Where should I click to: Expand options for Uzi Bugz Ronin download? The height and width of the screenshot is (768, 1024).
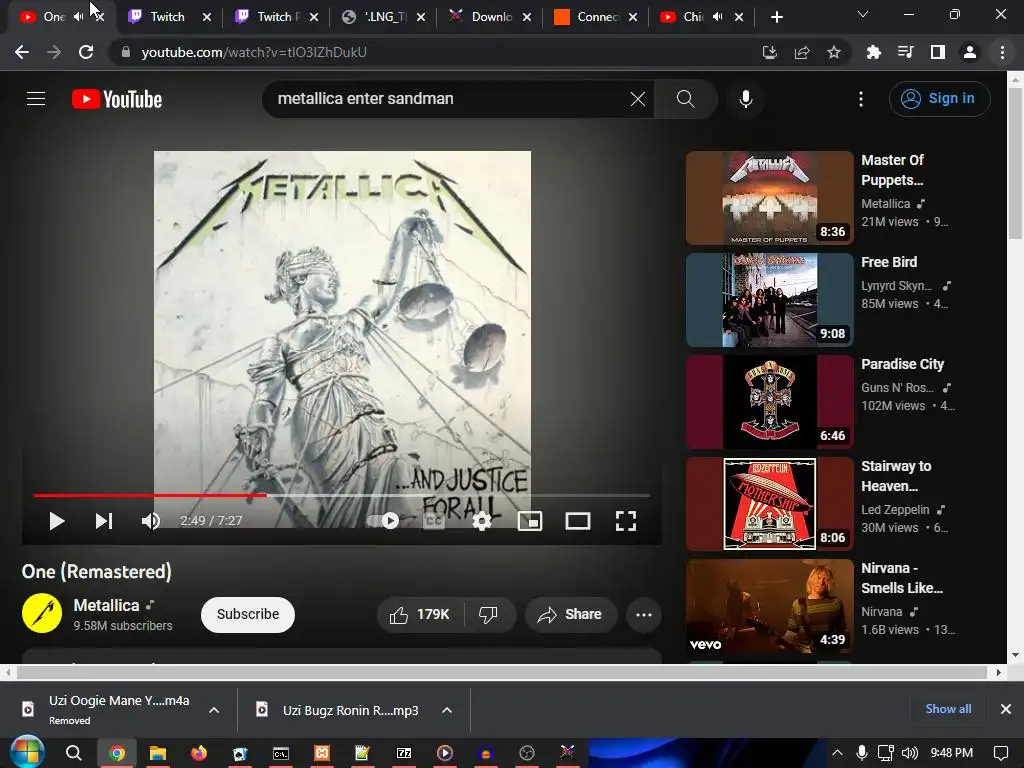[x=447, y=711]
